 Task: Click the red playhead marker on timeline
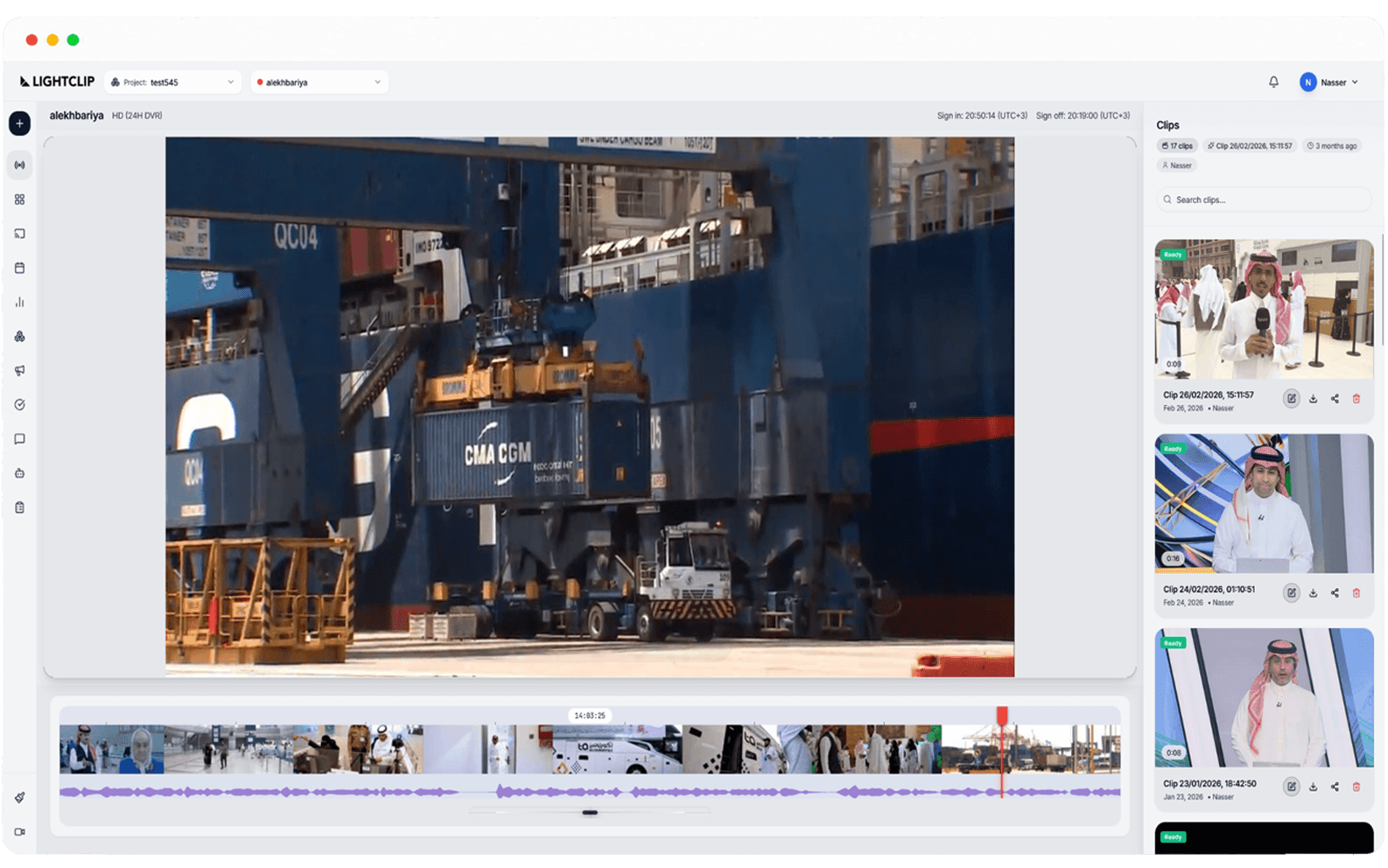pyautogui.click(x=1002, y=717)
